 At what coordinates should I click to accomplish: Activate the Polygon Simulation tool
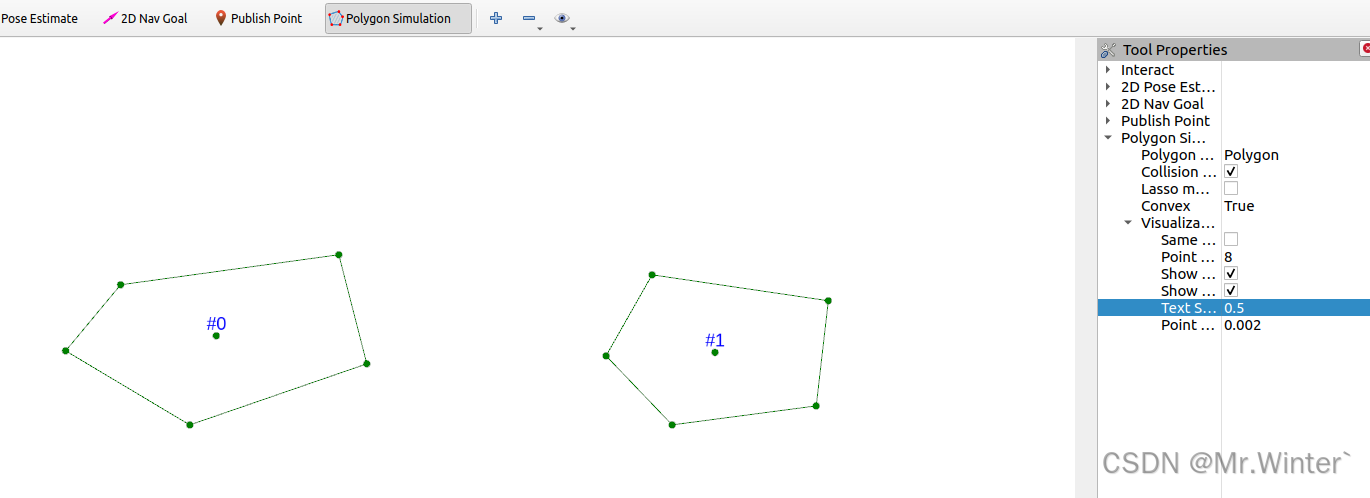click(x=398, y=18)
